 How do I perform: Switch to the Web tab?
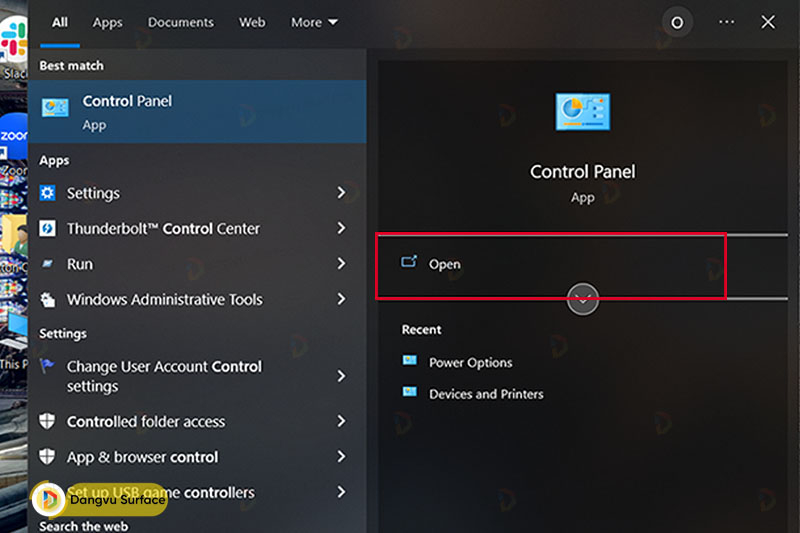252,22
